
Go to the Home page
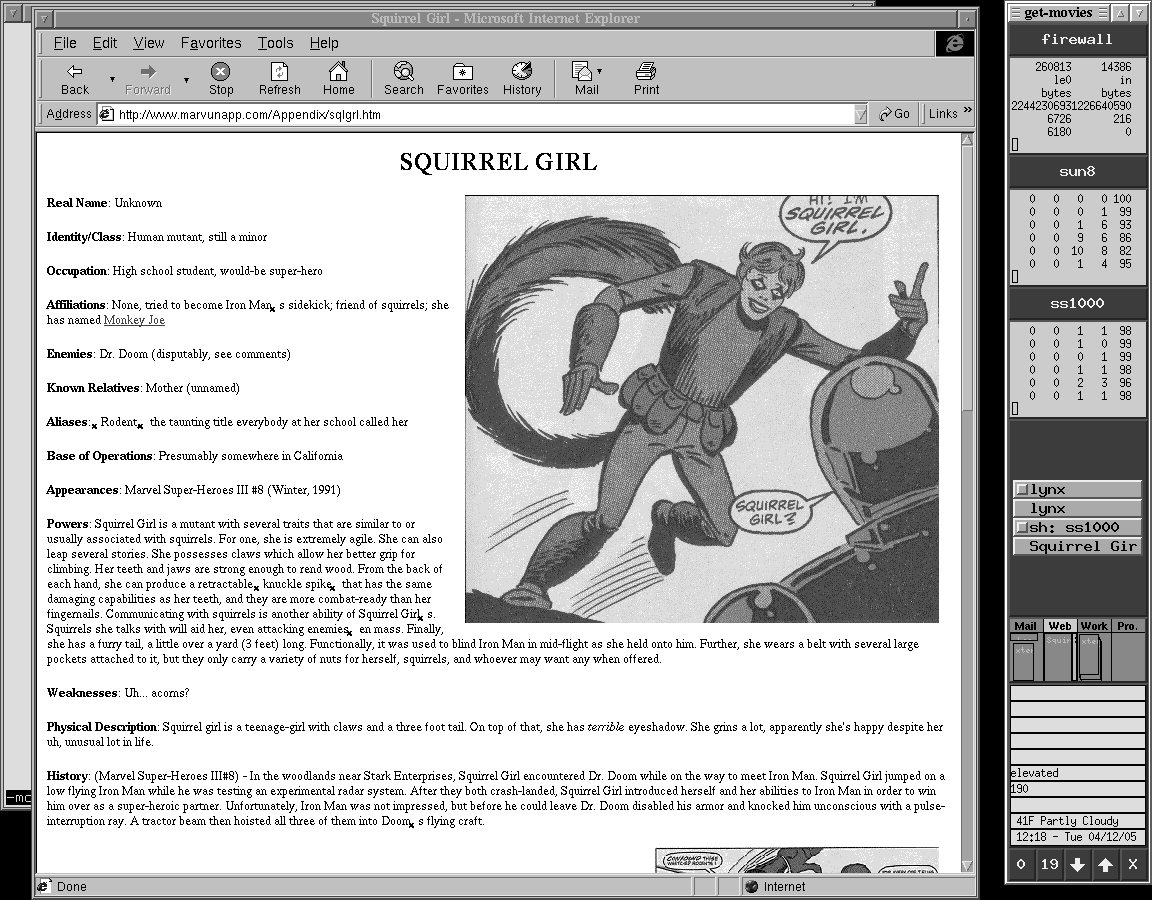pos(338,79)
